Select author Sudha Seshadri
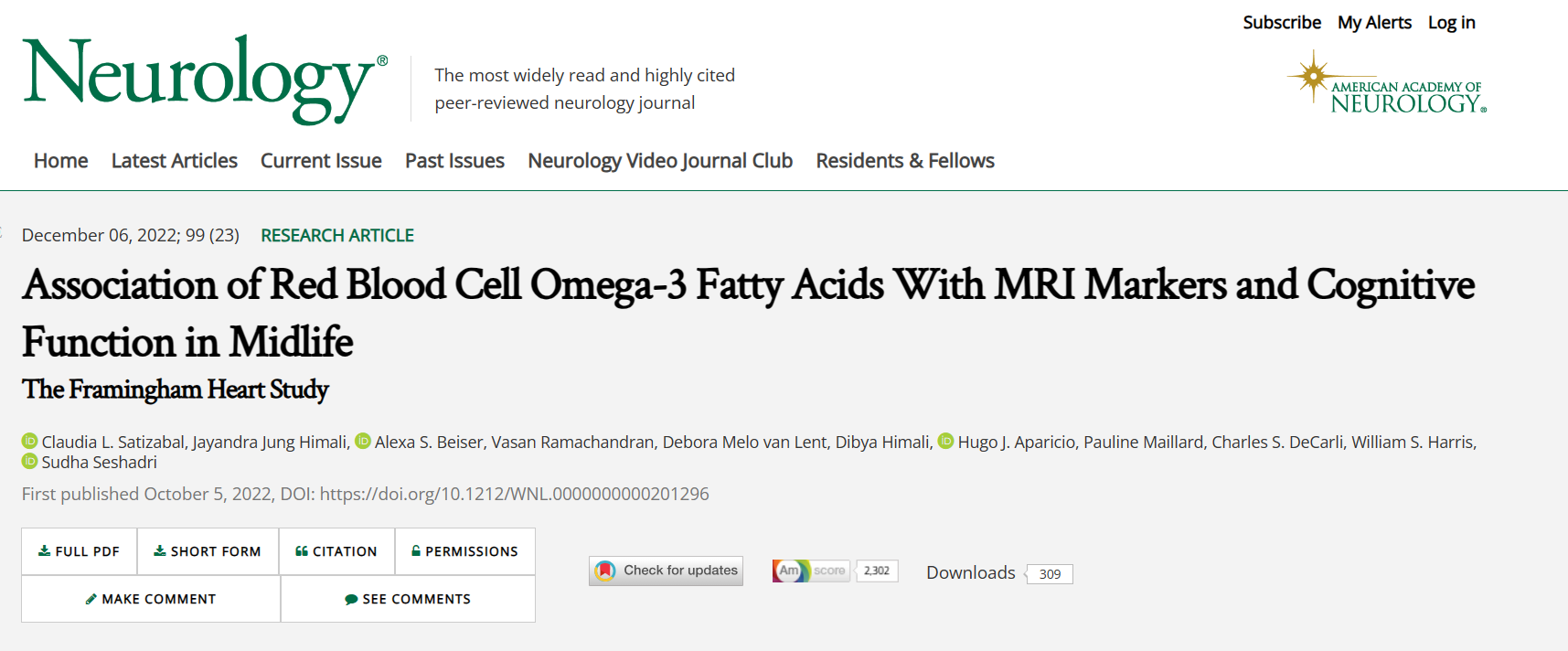Image resolution: width=1568 pixels, height=651 pixels. point(100,462)
